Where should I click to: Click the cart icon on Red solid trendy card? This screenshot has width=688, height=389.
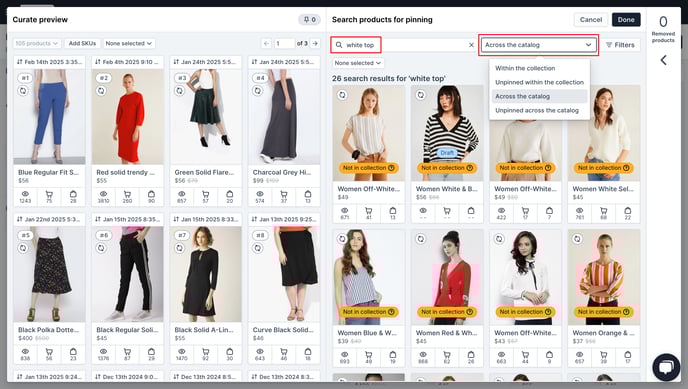click(127, 194)
